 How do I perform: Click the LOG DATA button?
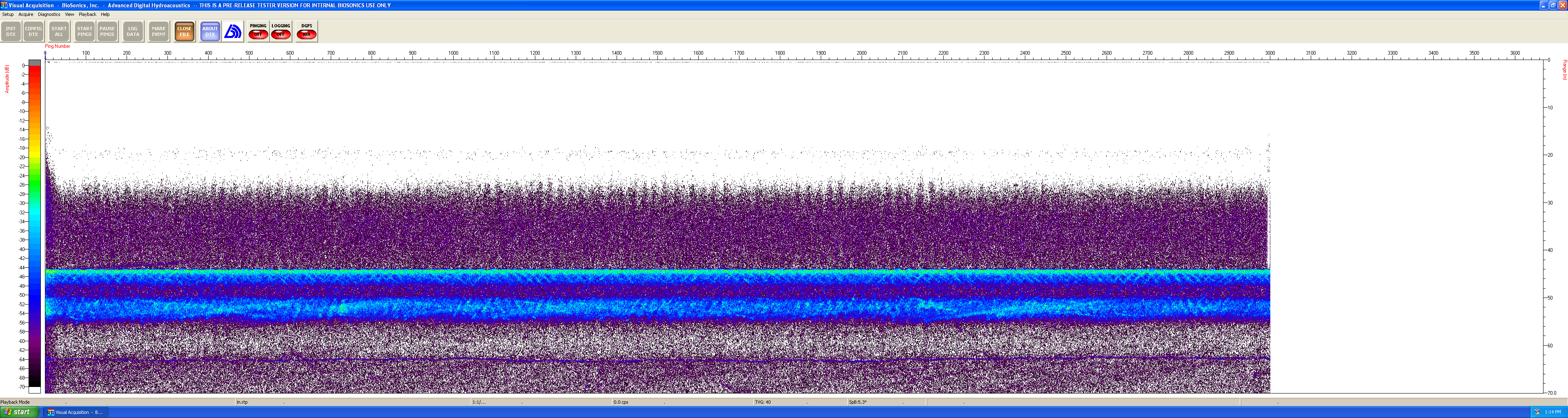coord(133,31)
